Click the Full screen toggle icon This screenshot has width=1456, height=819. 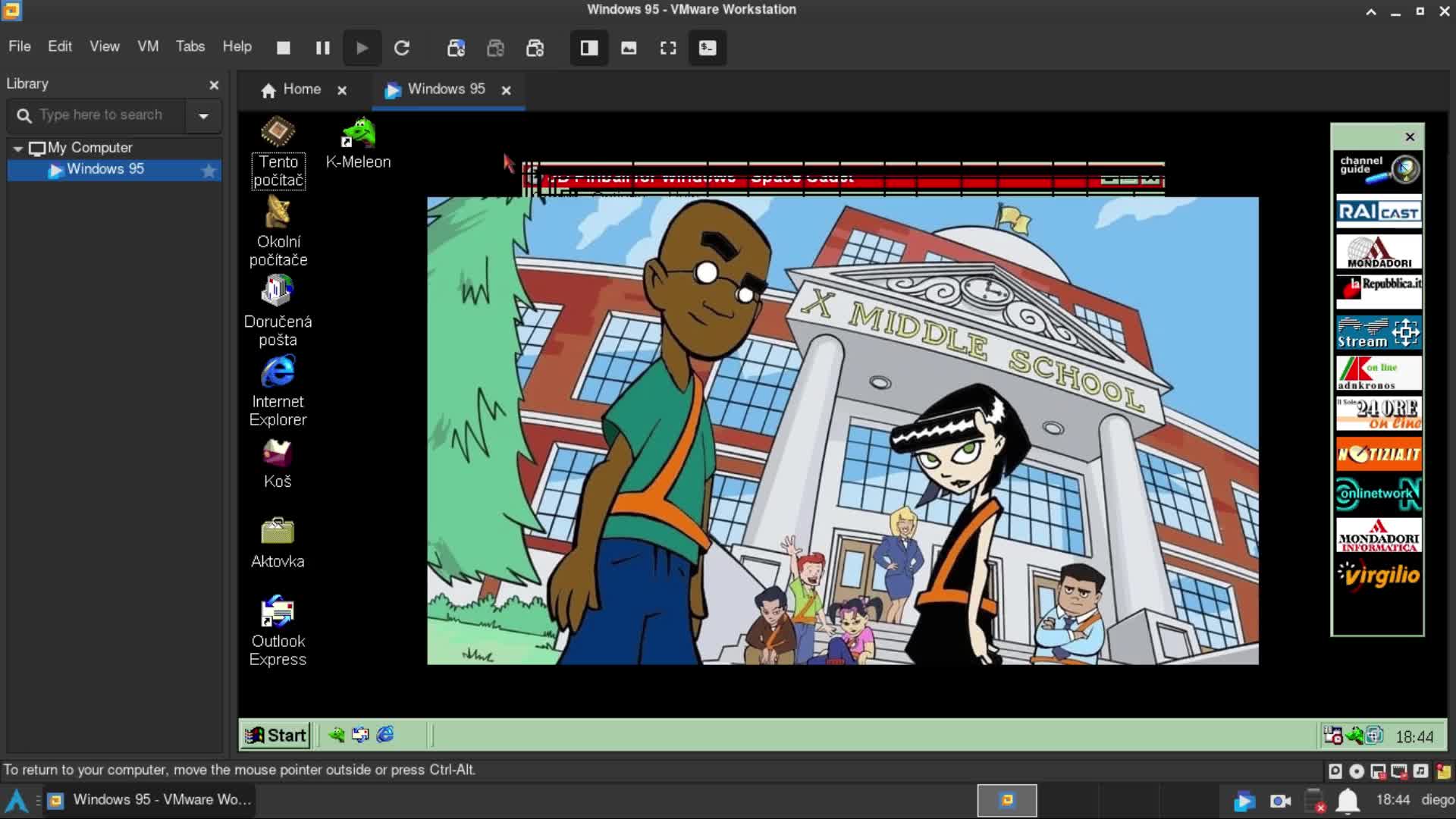point(668,47)
